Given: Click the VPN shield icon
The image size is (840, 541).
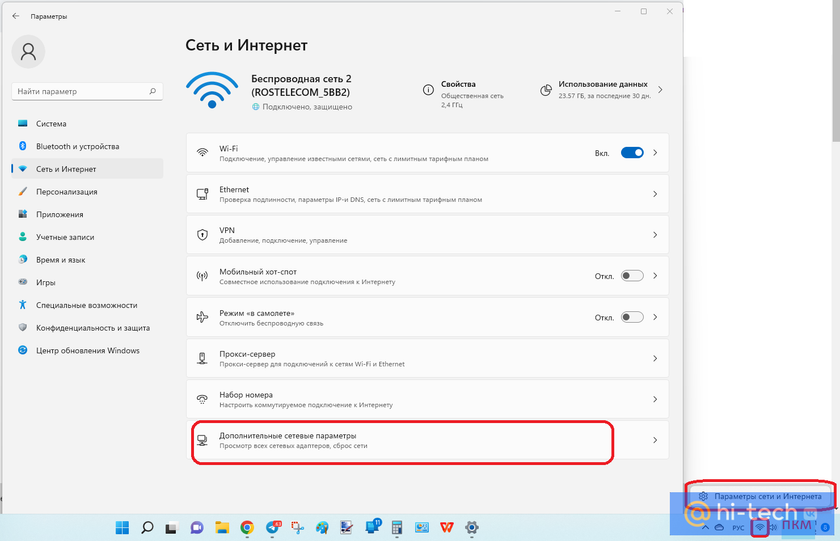Looking at the screenshot, I should coord(202,235).
